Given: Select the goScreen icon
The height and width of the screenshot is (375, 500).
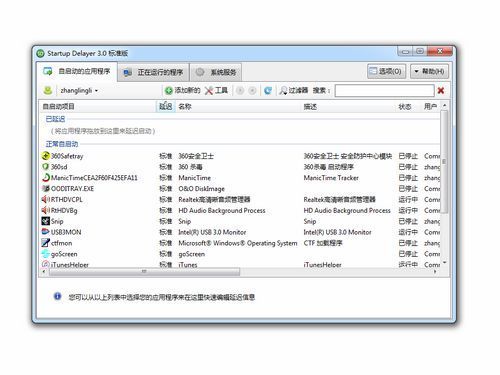Looking at the screenshot, I should [x=45, y=254].
